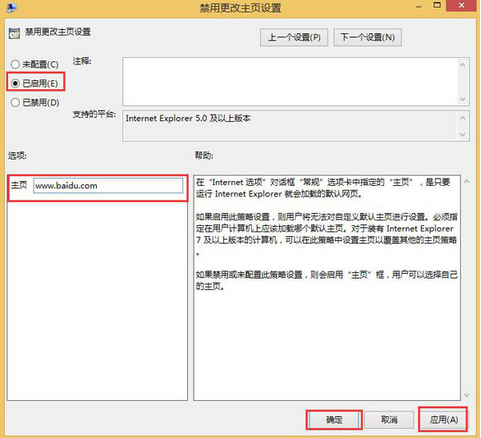
Task: Maximize the policy settings window
Action: click(x=437, y=5)
